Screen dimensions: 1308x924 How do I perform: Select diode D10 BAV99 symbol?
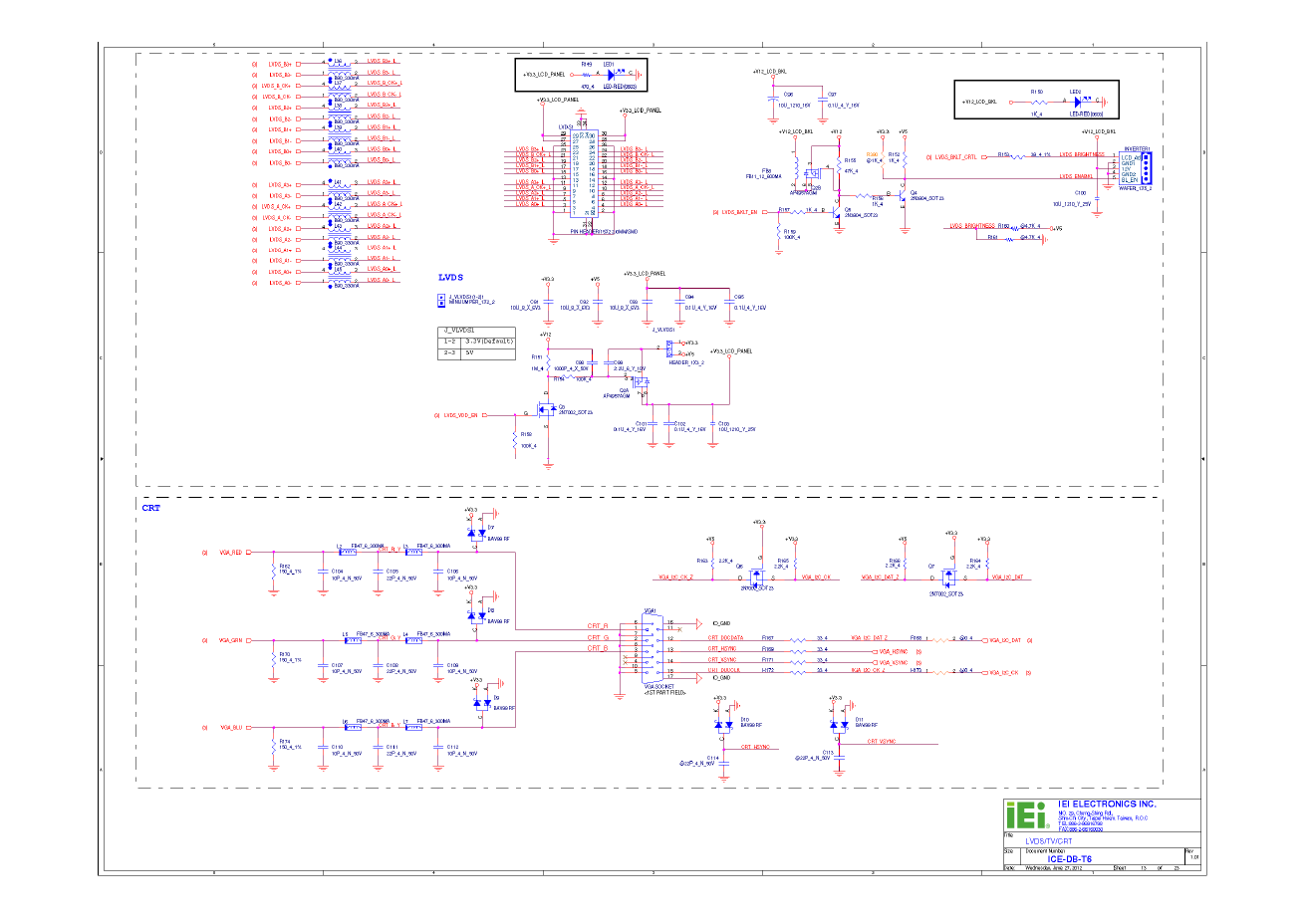(726, 723)
